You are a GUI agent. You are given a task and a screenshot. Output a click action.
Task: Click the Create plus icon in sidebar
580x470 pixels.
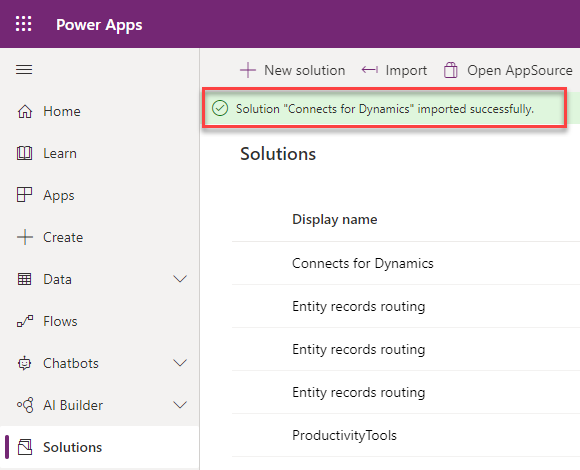tap(25, 237)
